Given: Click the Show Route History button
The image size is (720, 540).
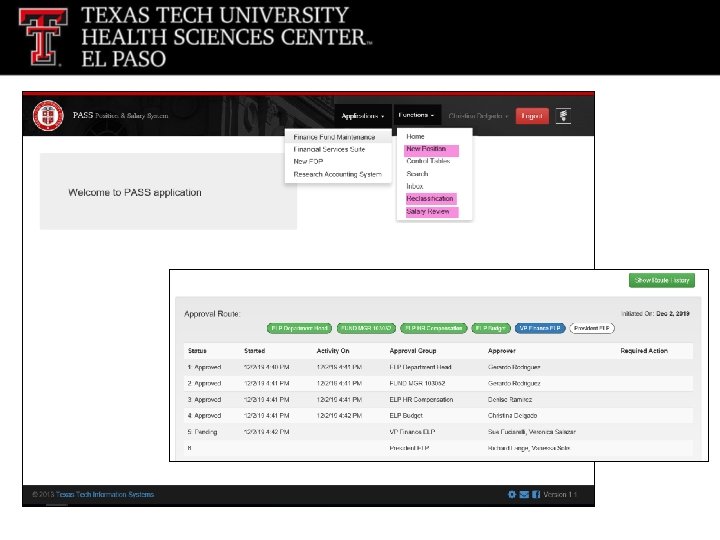Looking at the screenshot, I should (662, 280).
